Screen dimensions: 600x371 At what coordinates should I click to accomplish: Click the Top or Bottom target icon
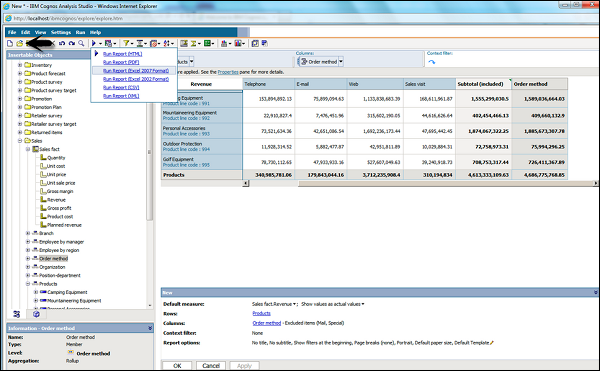(x=153, y=44)
